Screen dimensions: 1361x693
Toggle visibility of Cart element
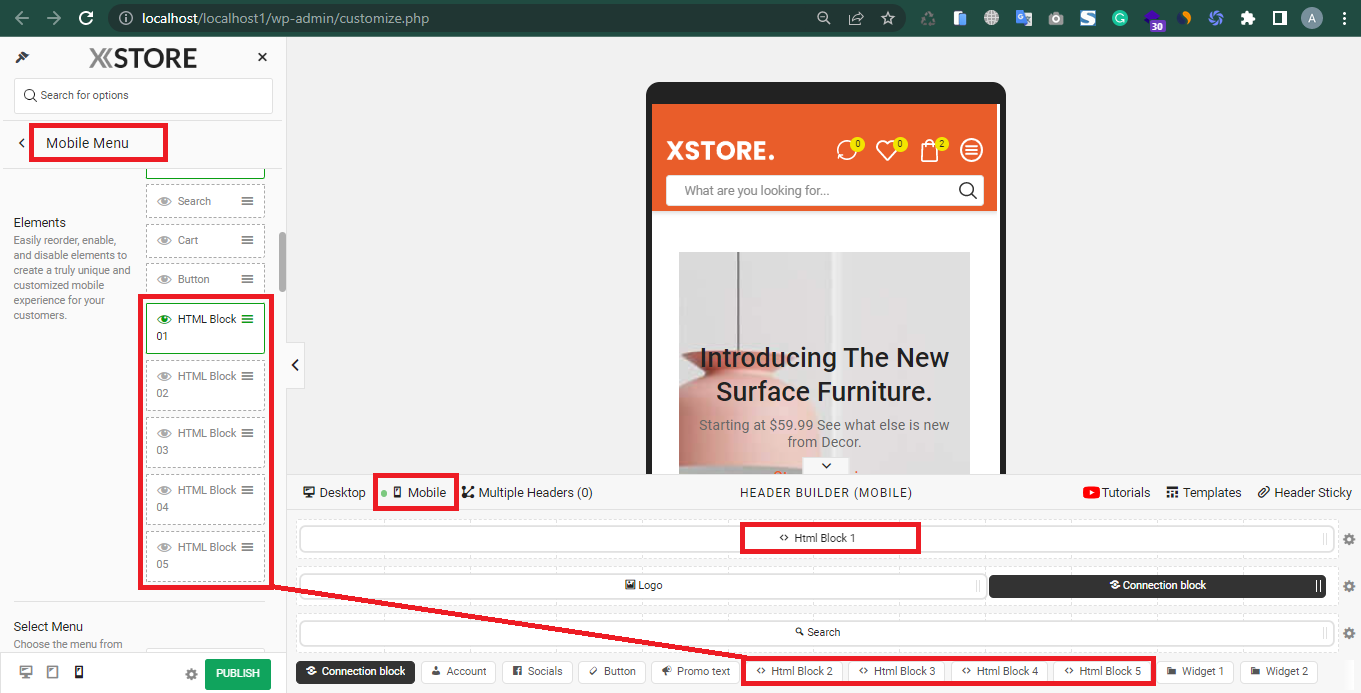click(165, 240)
